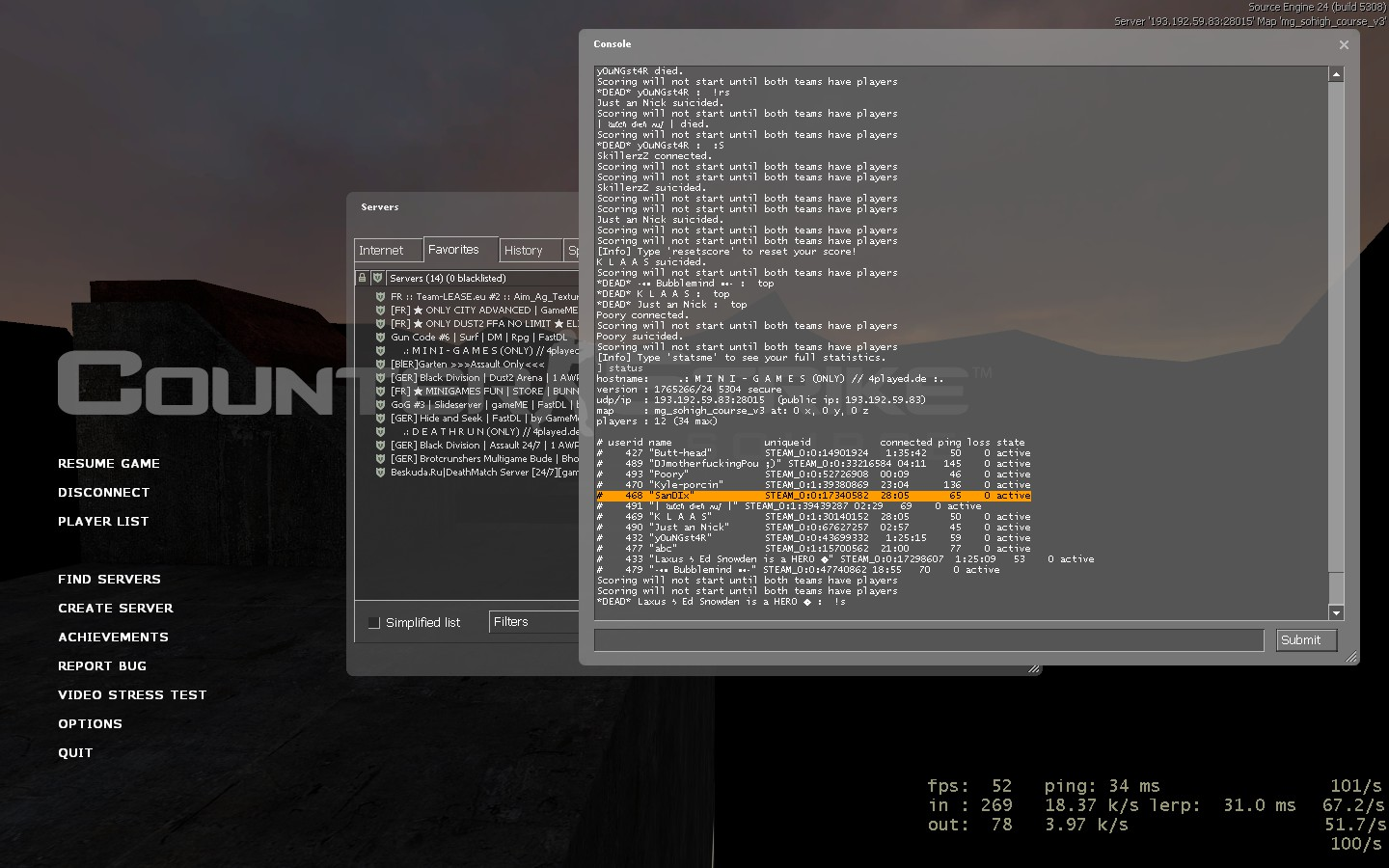Open Find Servers from main menu
The width and height of the screenshot is (1389, 868).
click(x=109, y=580)
